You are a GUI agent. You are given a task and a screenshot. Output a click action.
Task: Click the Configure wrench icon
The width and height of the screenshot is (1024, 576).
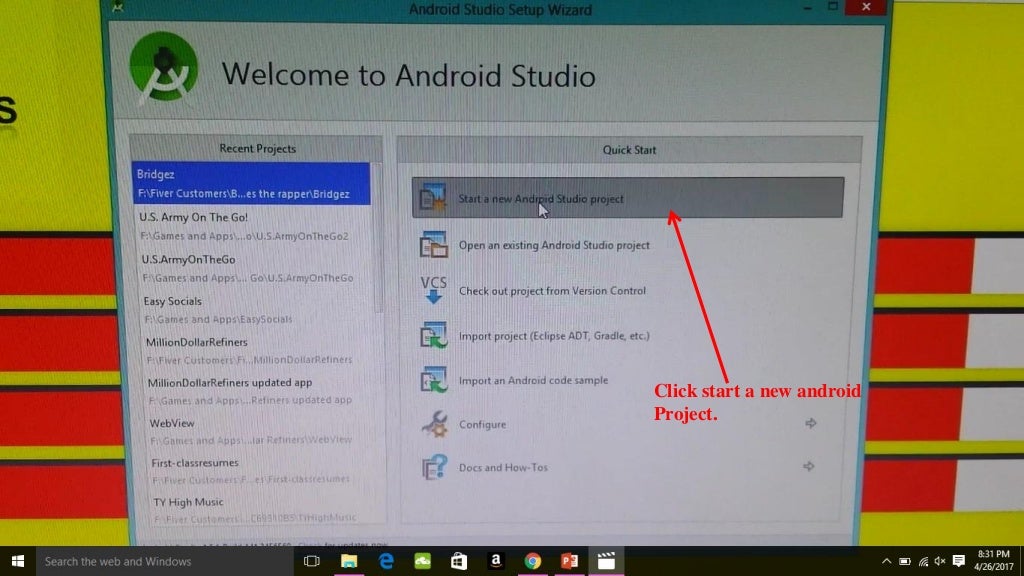point(434,424)
